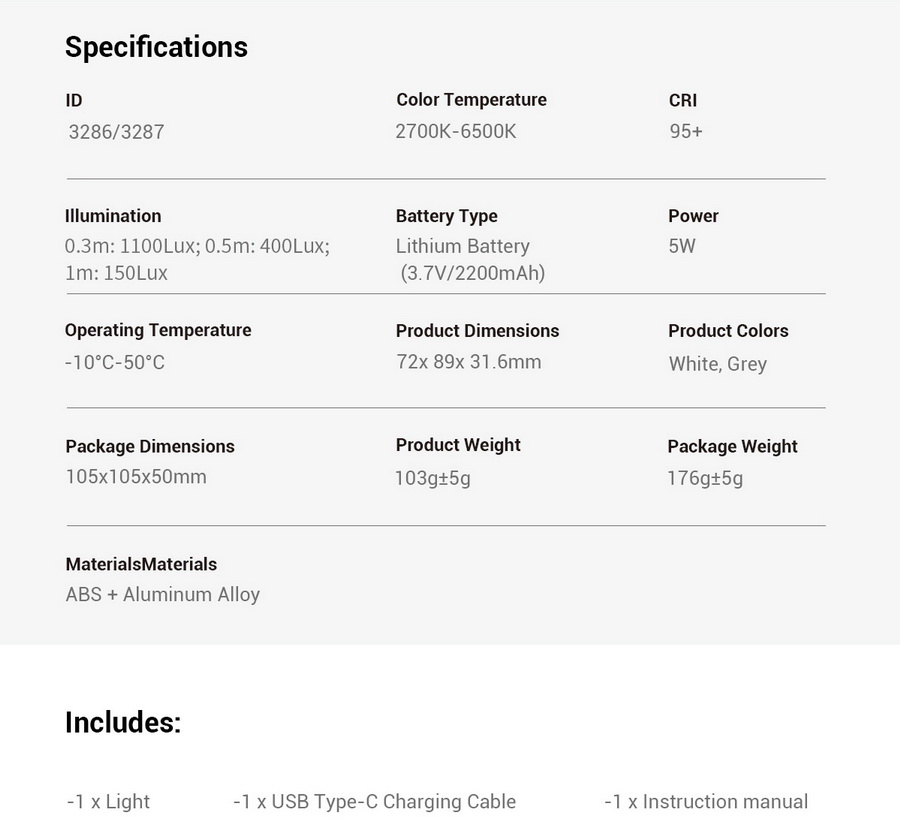Click the ABS + Aluminum Alloy text

pyautogui.click(x=162, y=595)
